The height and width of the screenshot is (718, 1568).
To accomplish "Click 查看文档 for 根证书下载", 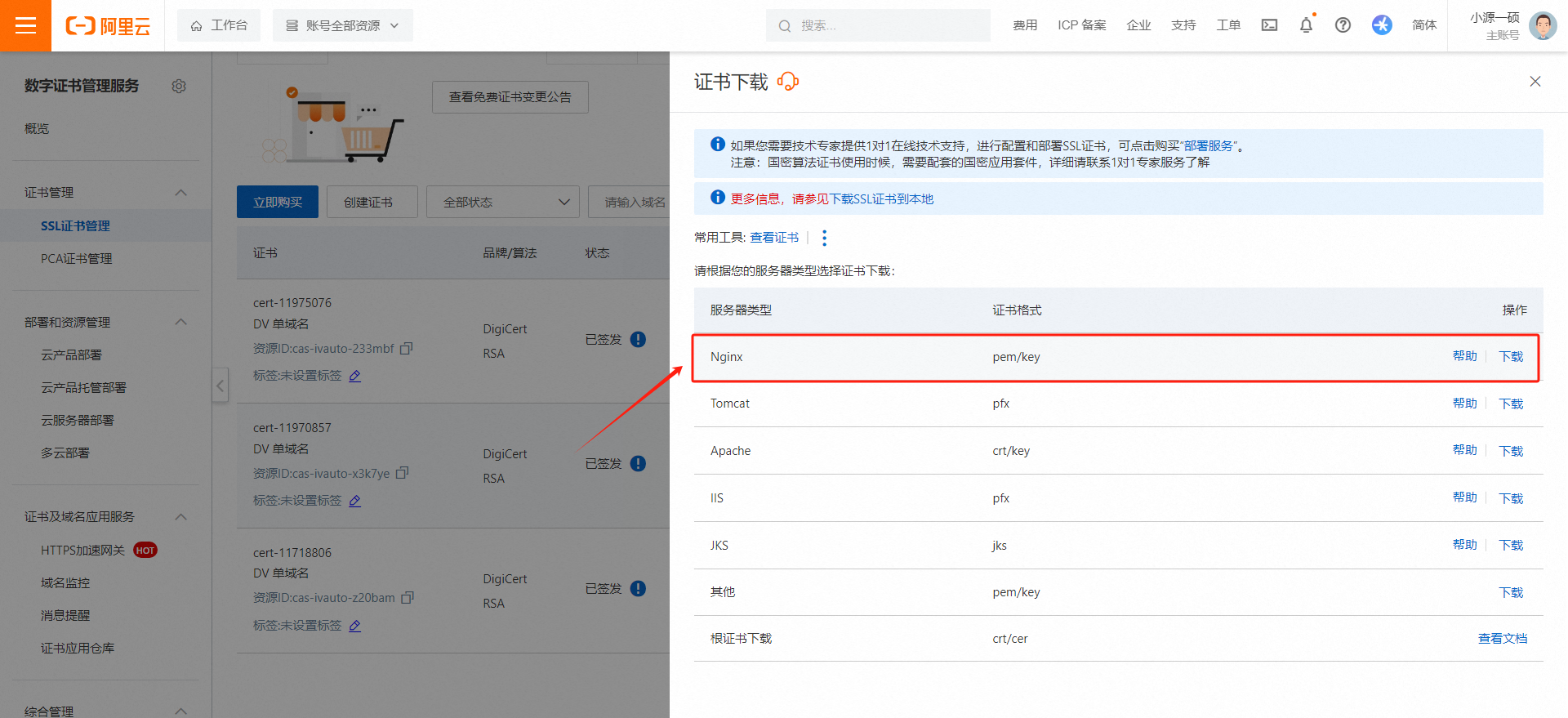I will 1503,639.
